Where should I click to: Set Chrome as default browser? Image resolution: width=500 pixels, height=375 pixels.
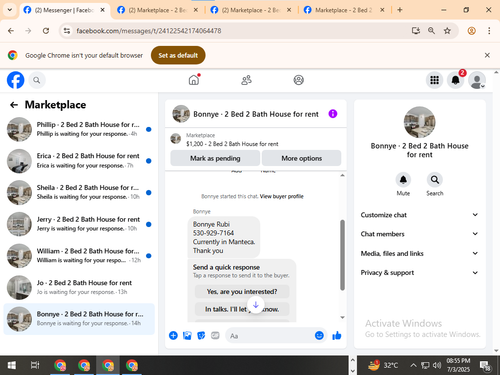point(178,55)
